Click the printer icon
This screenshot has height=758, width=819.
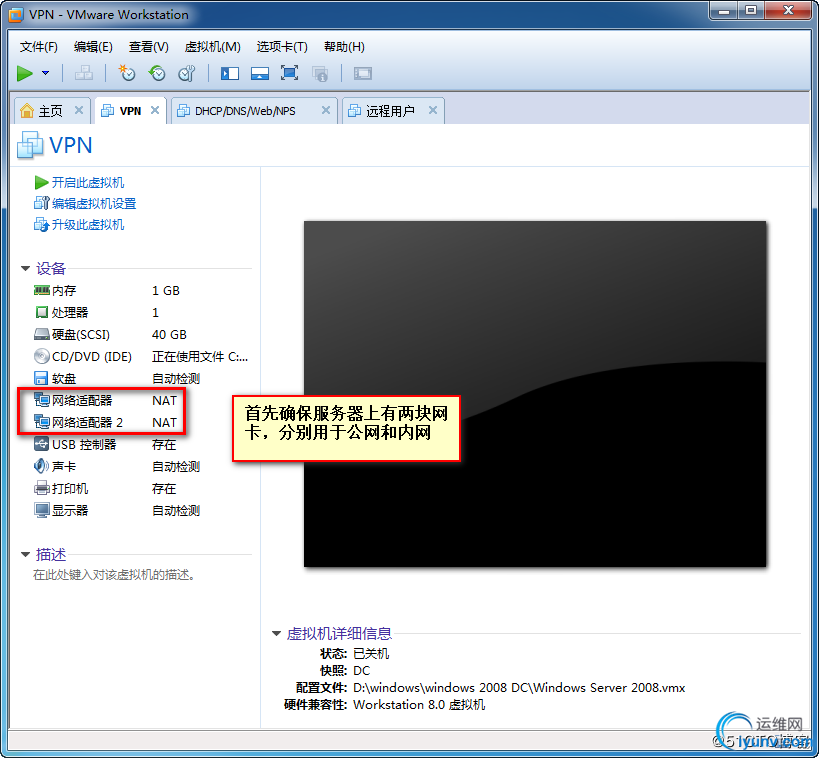click(x=41, y=488)
